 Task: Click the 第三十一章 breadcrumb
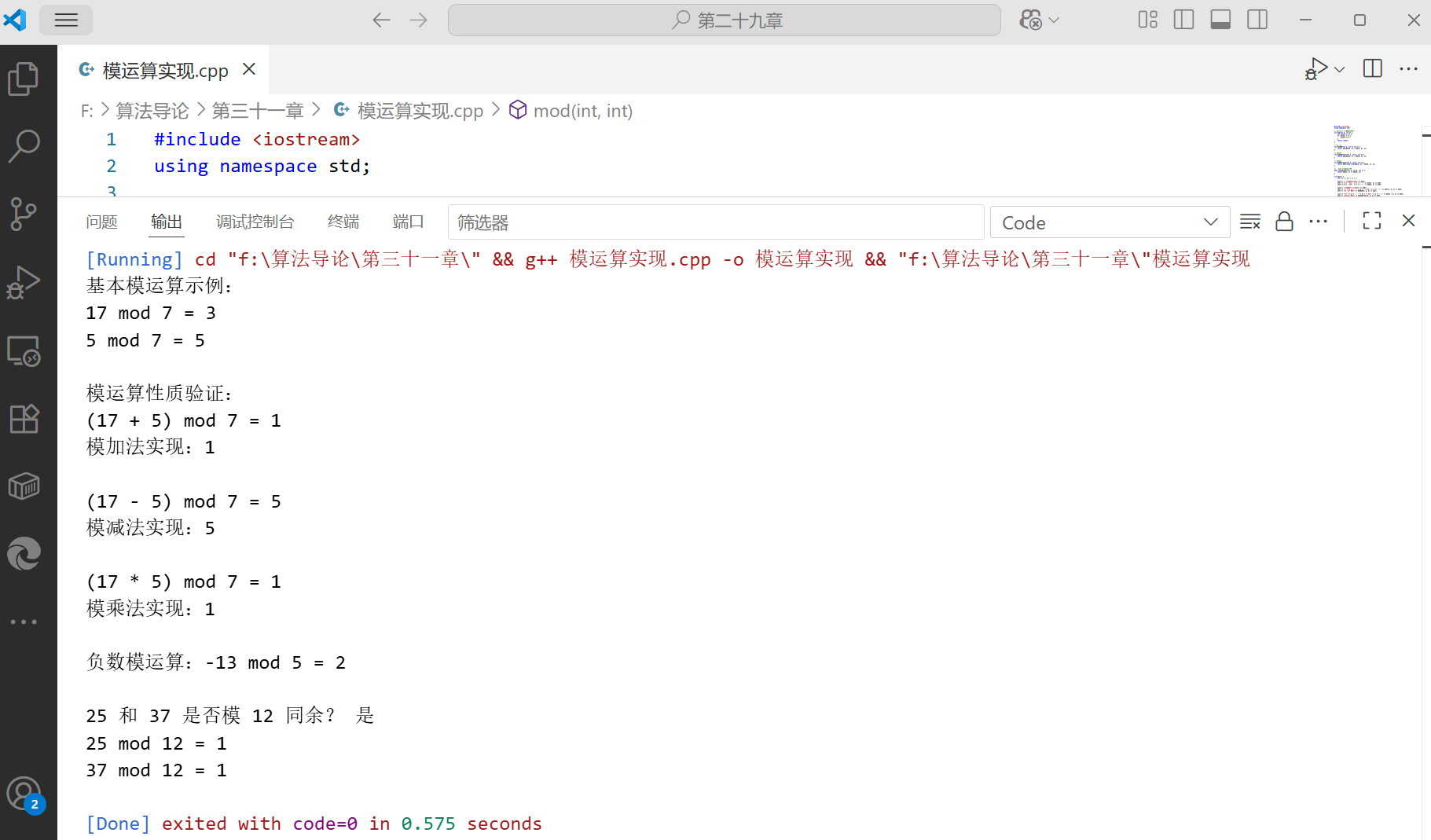(258, 111)
